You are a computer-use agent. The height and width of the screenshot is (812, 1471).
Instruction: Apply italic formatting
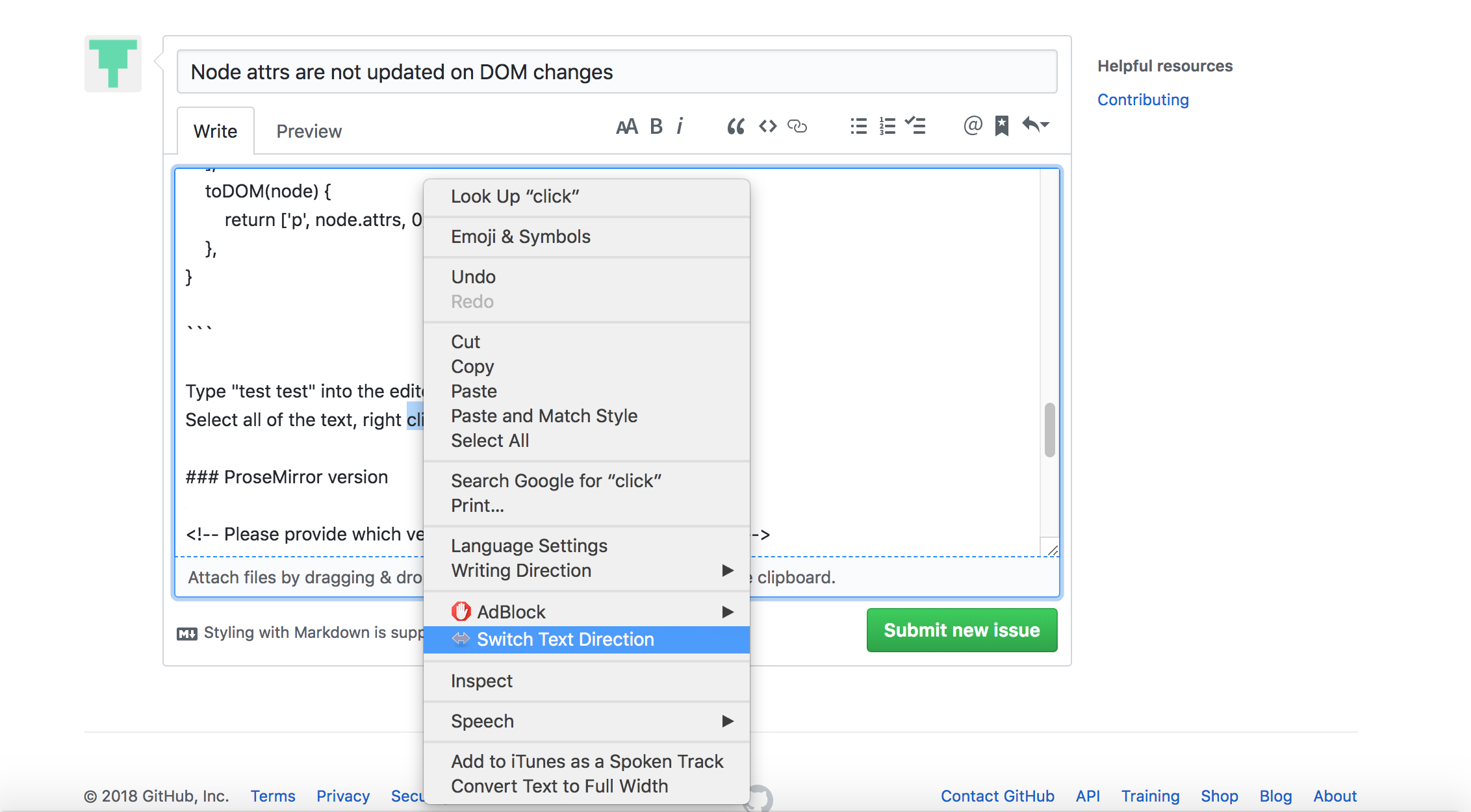[x=680, y=127]
